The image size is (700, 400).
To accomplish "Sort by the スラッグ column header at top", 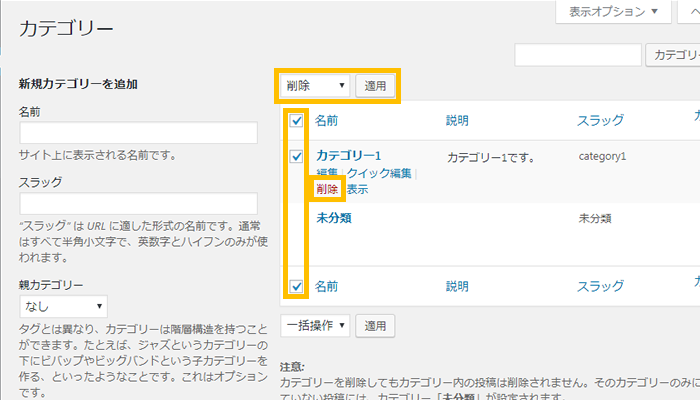I will pos(600,121).
